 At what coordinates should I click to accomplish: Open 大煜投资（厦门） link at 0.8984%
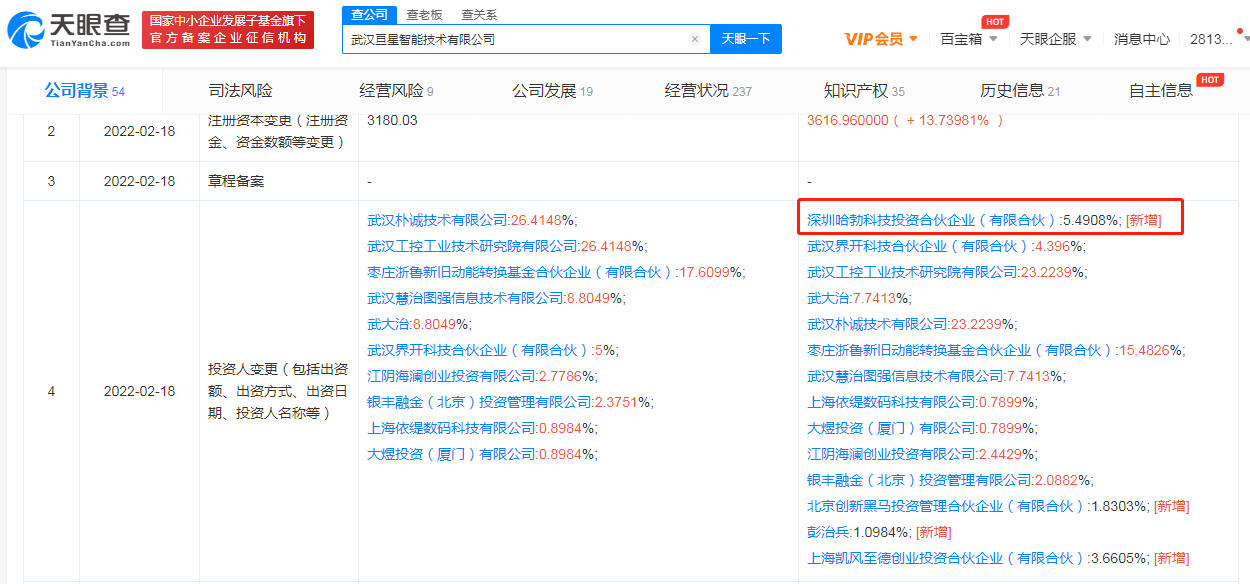coord(451,454)
